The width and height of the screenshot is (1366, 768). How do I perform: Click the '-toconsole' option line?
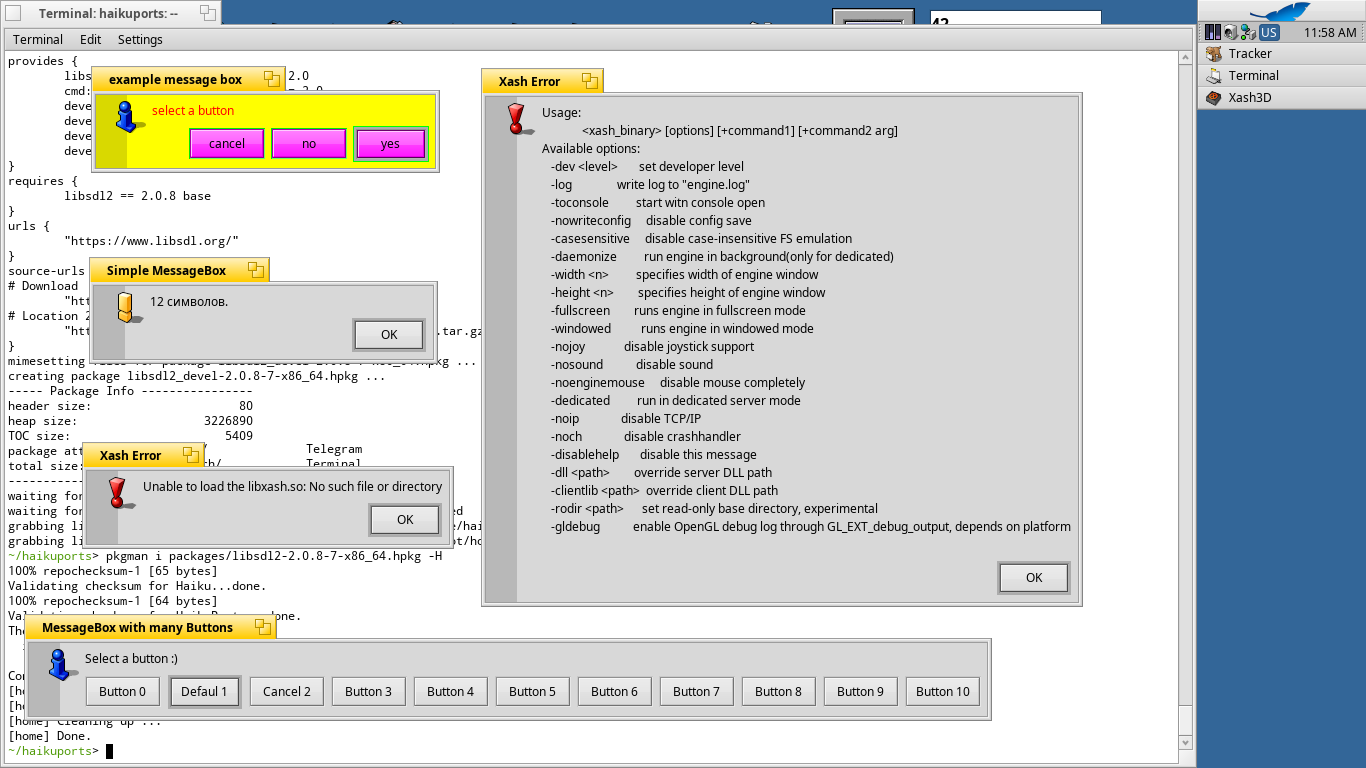pos(658,203)
